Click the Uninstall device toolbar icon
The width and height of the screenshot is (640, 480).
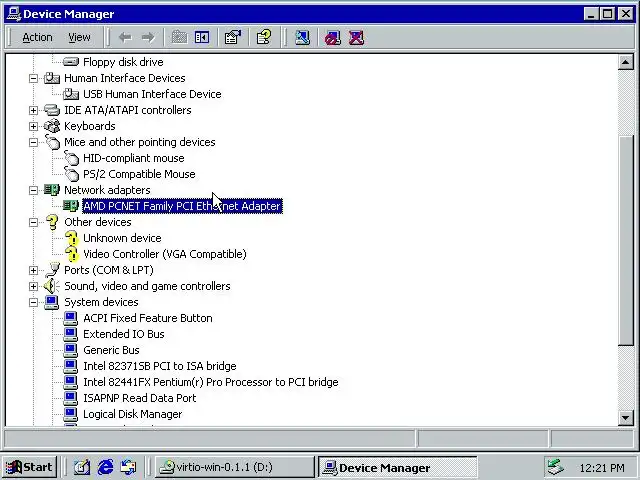[356, 38]
